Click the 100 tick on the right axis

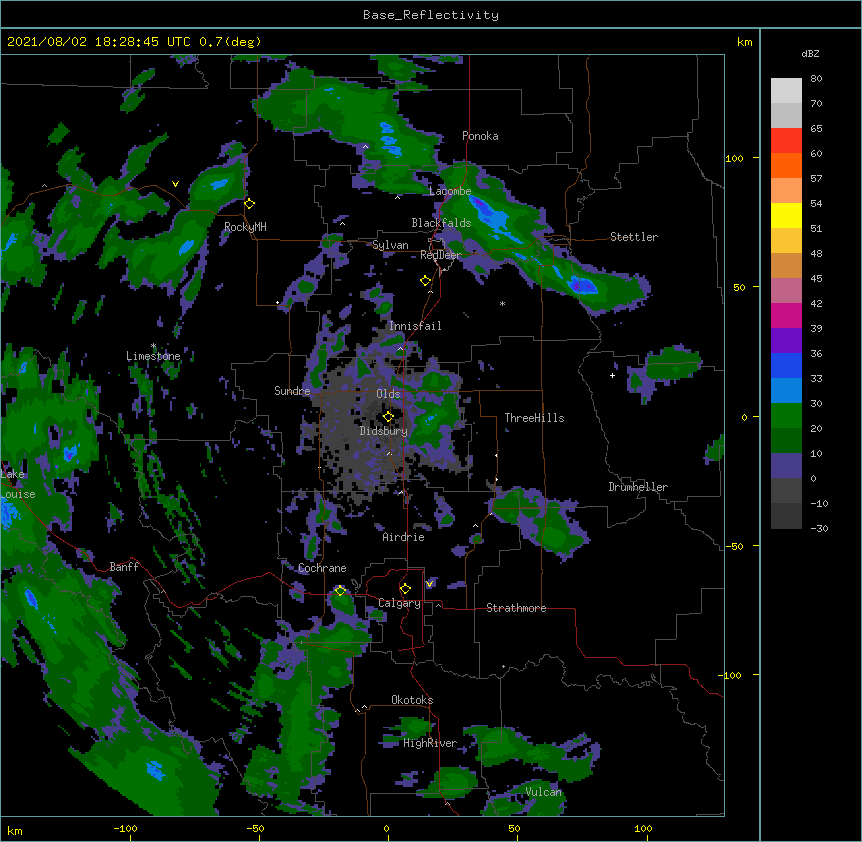coord(734,158)
